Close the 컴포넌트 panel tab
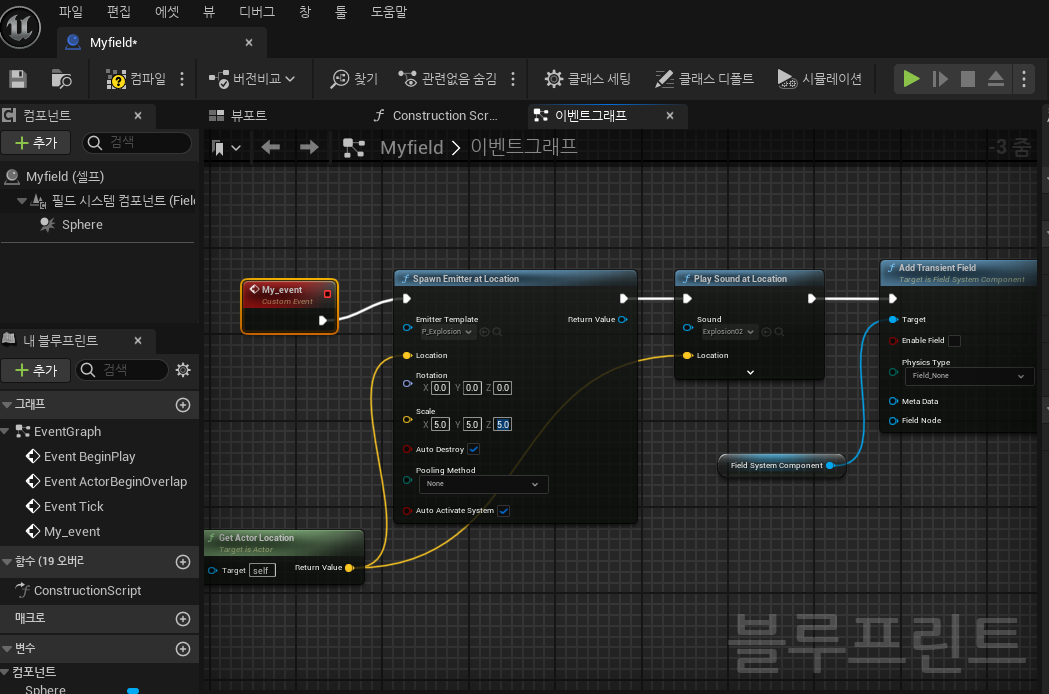Image resolution: width=1049 pixels, height=694 pixels. click(x=138, y=116)
